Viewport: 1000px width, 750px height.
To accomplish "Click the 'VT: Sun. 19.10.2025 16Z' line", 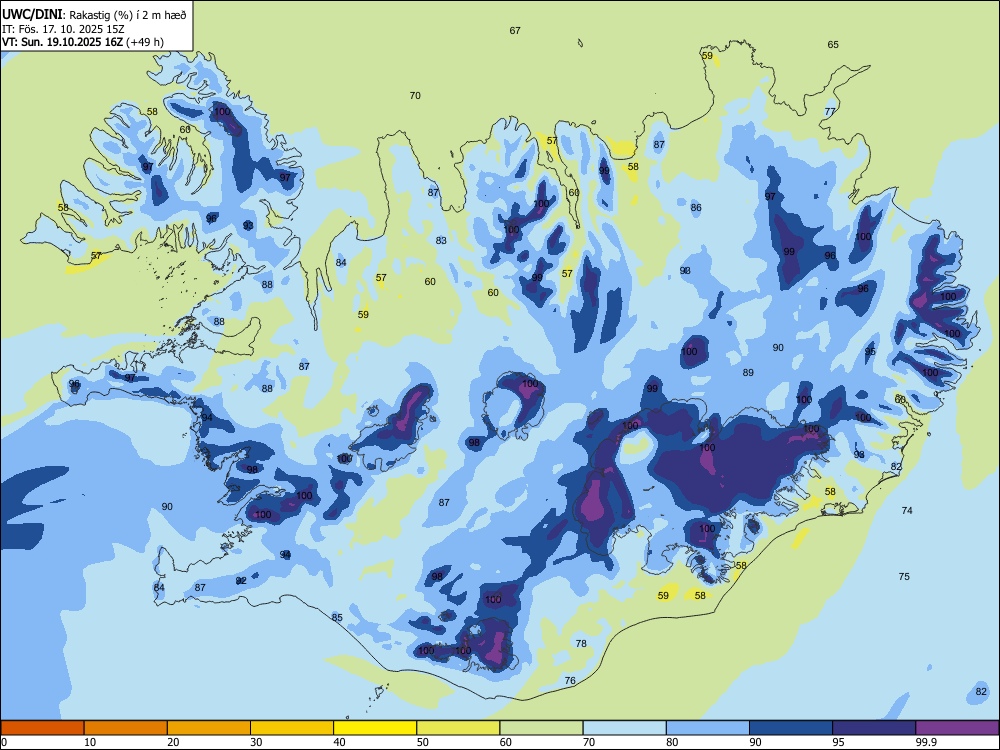I will (x=62, y=42).
